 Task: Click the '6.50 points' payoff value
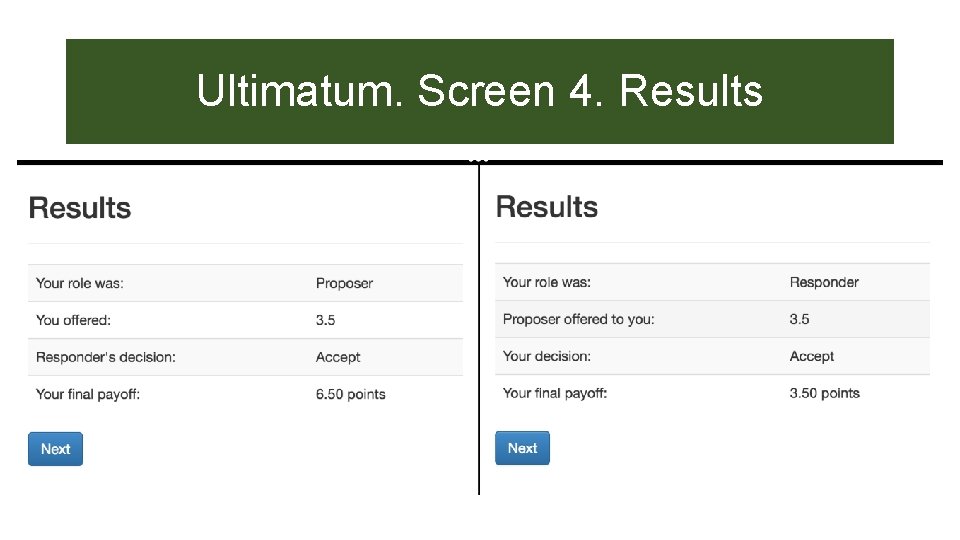[350, 394]
